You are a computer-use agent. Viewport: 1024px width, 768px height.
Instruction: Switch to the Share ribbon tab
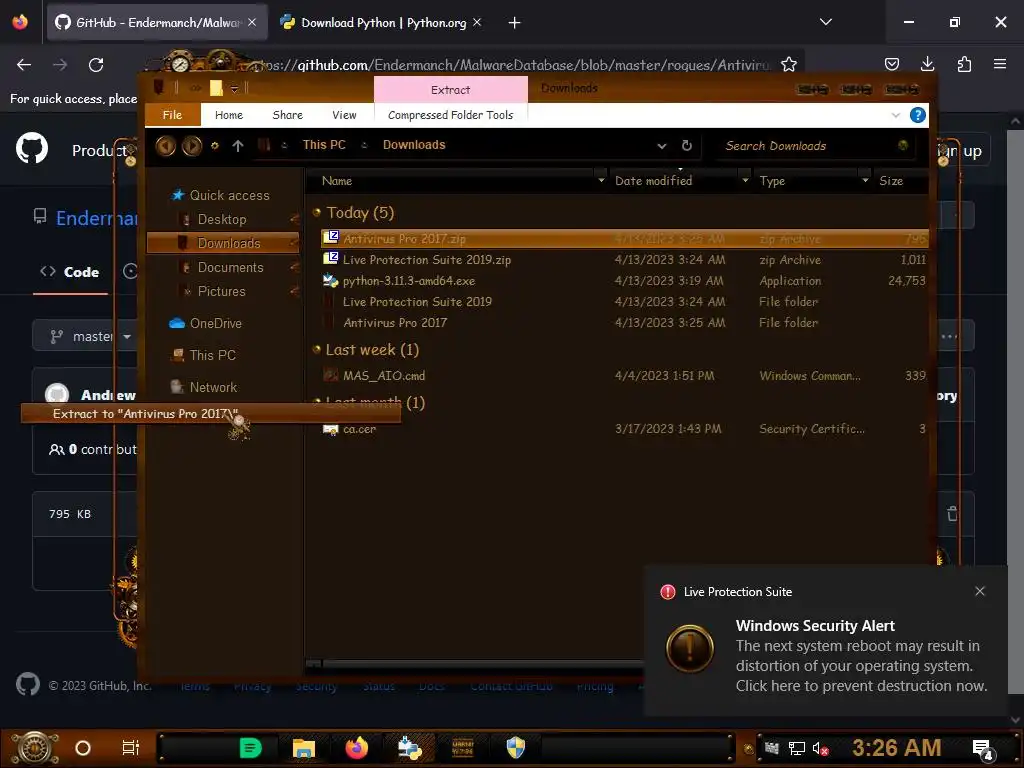[x=287, y=115]
